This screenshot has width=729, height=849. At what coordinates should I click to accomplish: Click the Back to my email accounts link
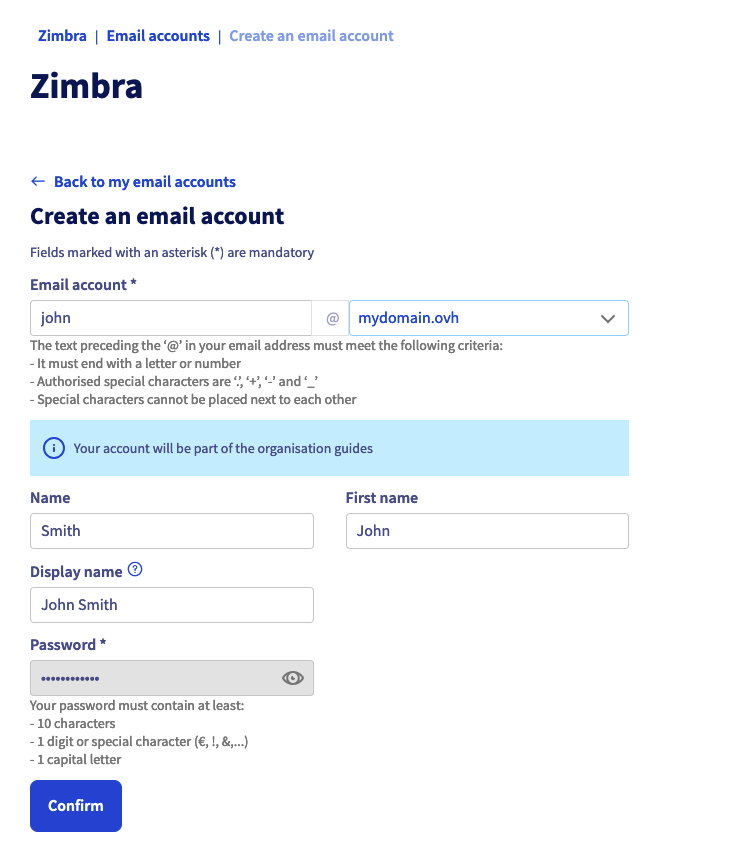pyautogui.click(x=145, y=181)
